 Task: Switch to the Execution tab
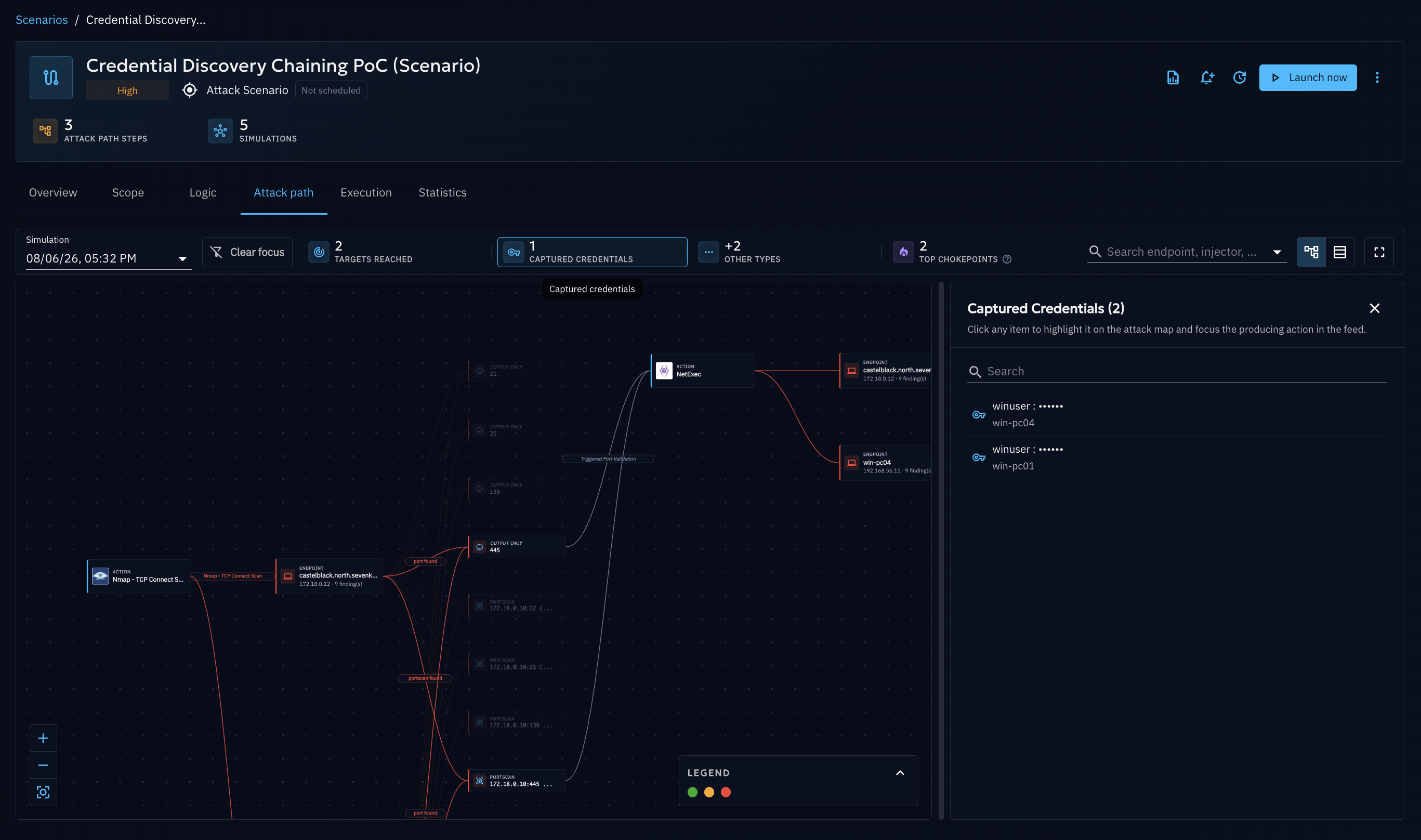coord(365,192)
